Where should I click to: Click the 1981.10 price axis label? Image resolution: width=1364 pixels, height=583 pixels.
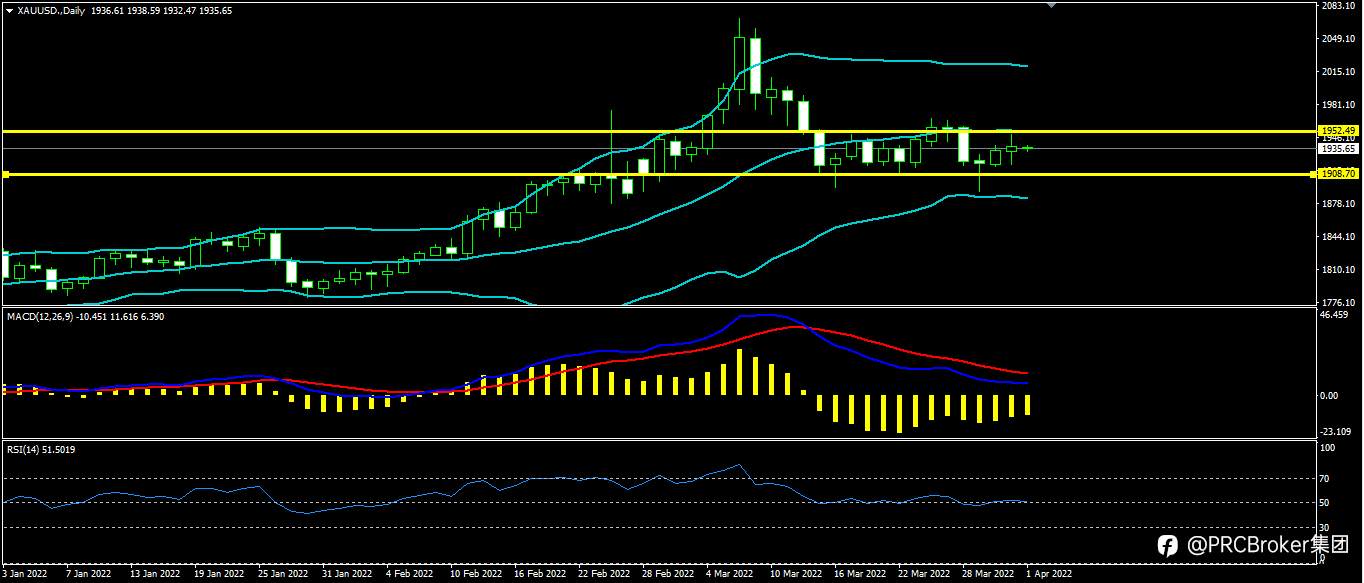pyautogui.click(x=1337, y=105)
